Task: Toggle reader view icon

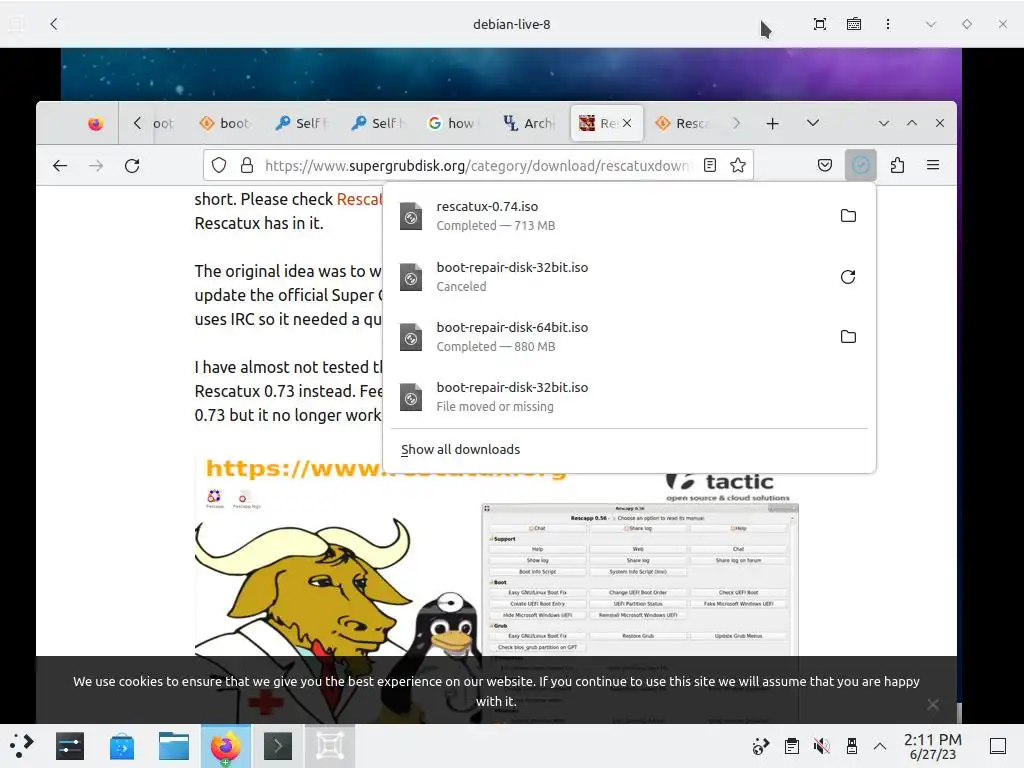Action: tap(710, 165)
